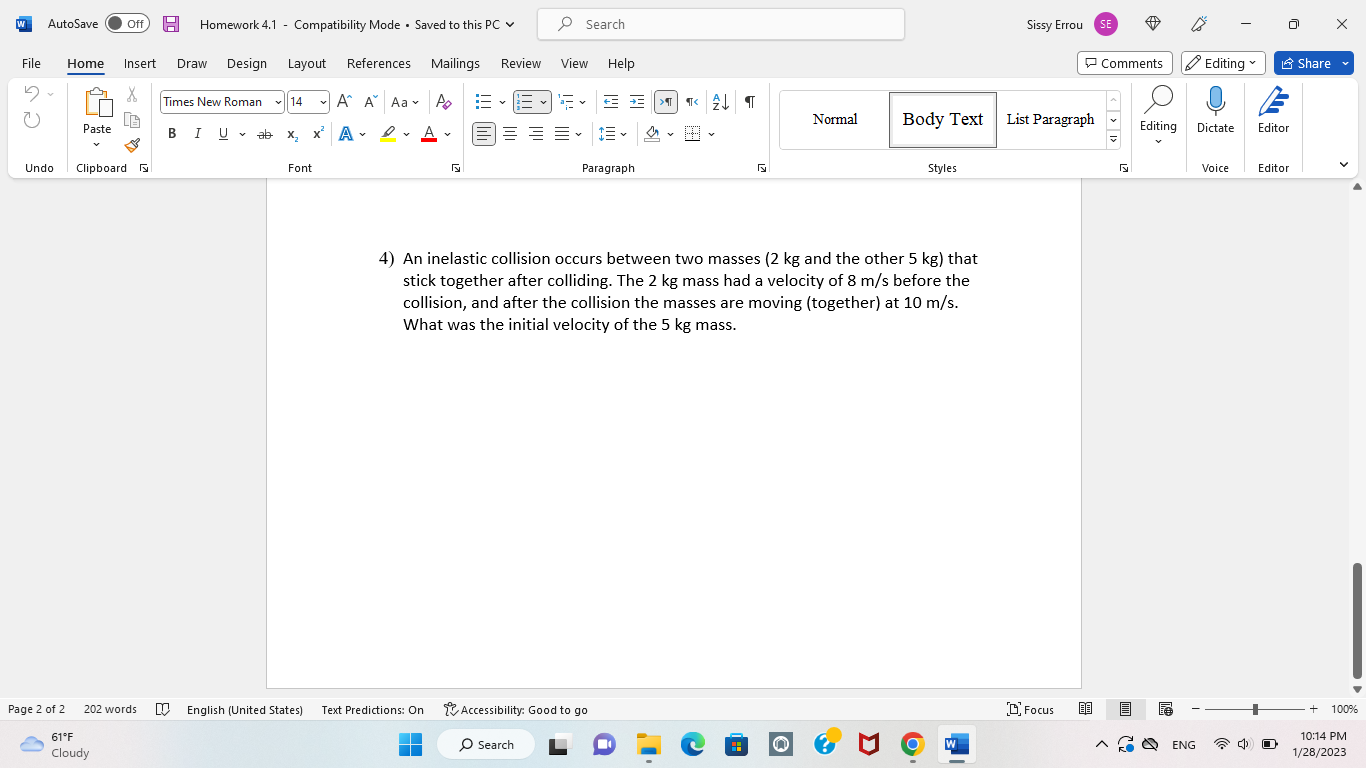Open the font size dropdown
Viewport: 1366px width, 768px height.
(x=320, y=102)
